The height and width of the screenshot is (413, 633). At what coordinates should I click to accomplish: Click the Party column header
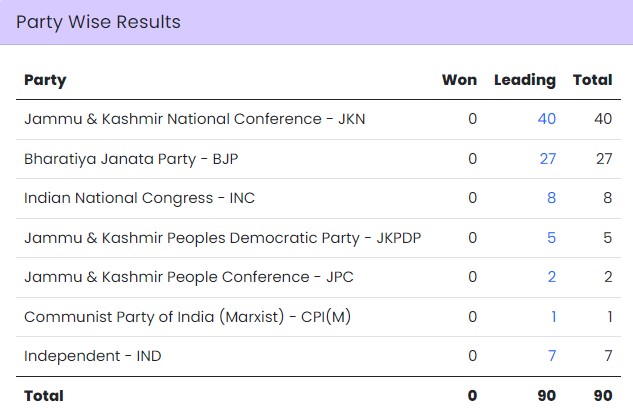pos(45,80)
